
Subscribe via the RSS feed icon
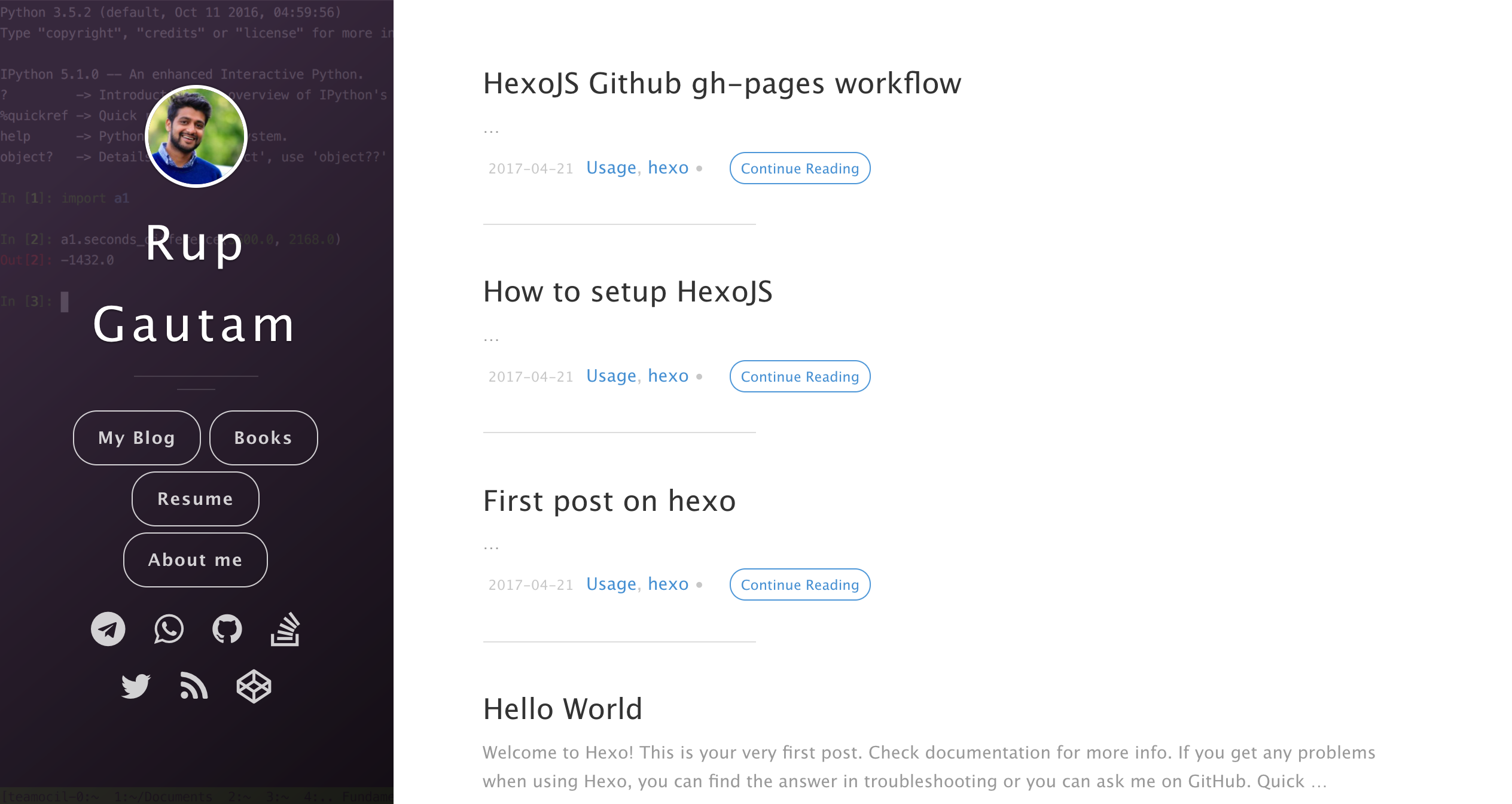194,686
